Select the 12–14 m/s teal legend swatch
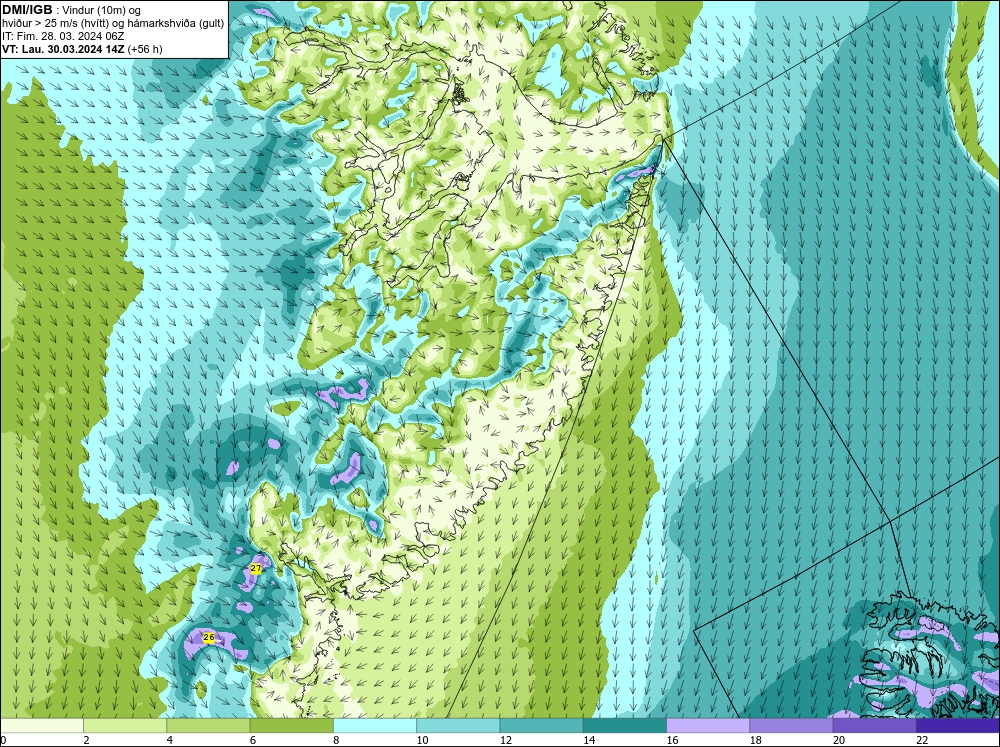1000x747 pixels. pyautogui.click(x=541, y=725)
